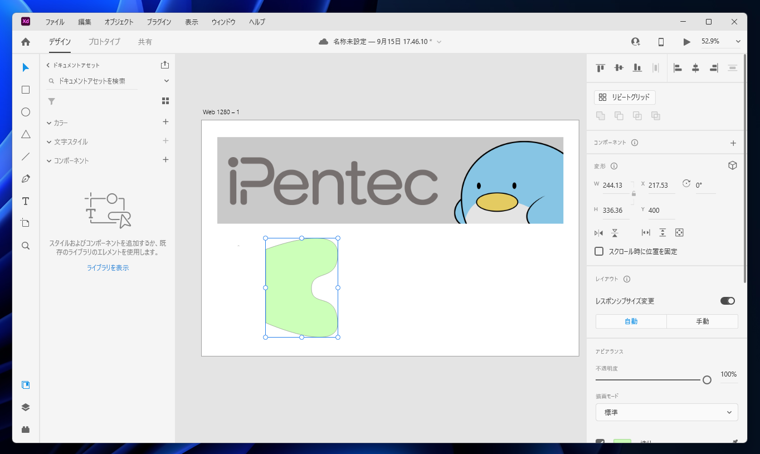Collapse the カラー section
The image size is (760, 454).
click(49, 123)
